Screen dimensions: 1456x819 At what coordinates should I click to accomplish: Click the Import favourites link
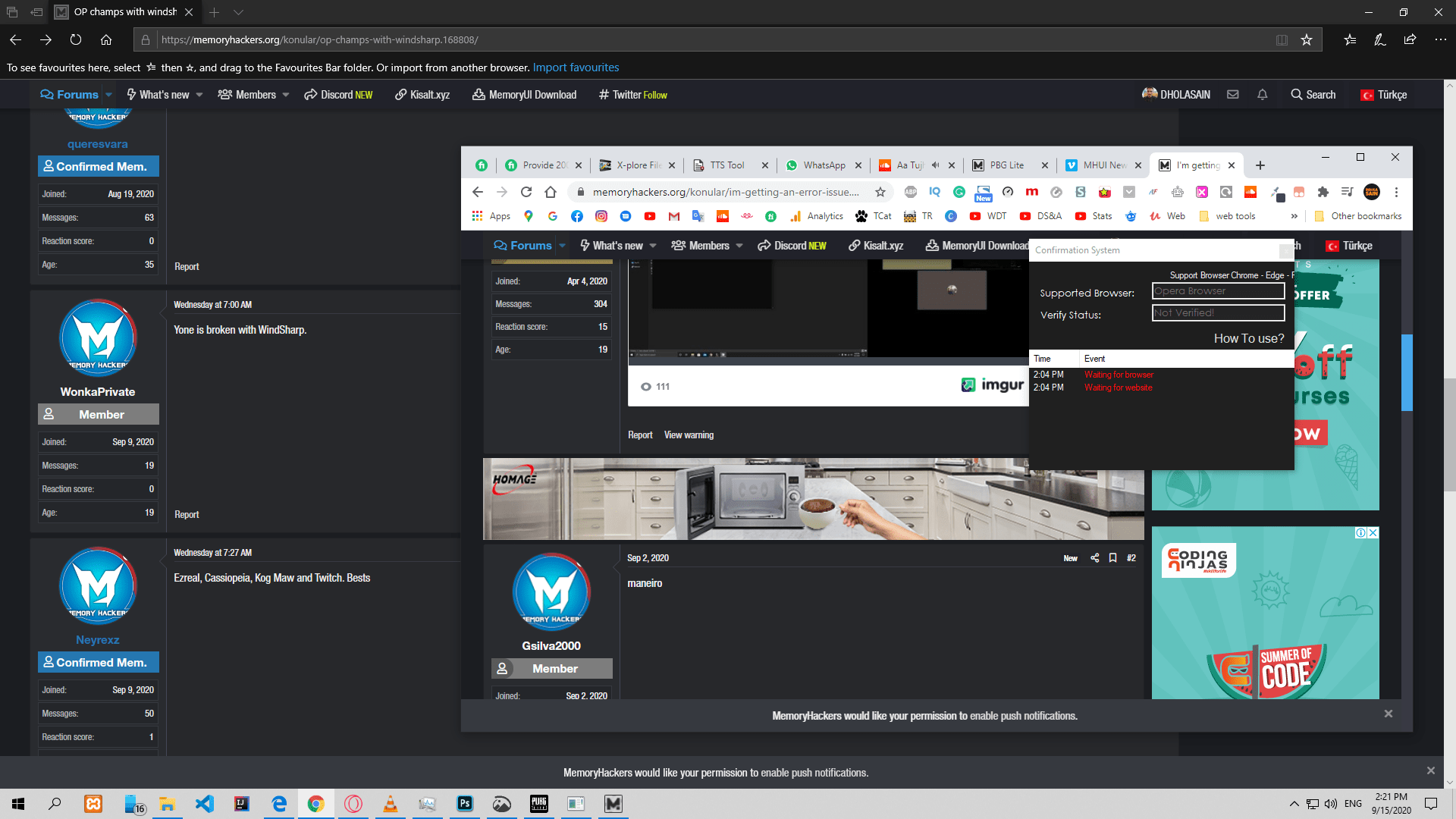click(x=576, y=67)
